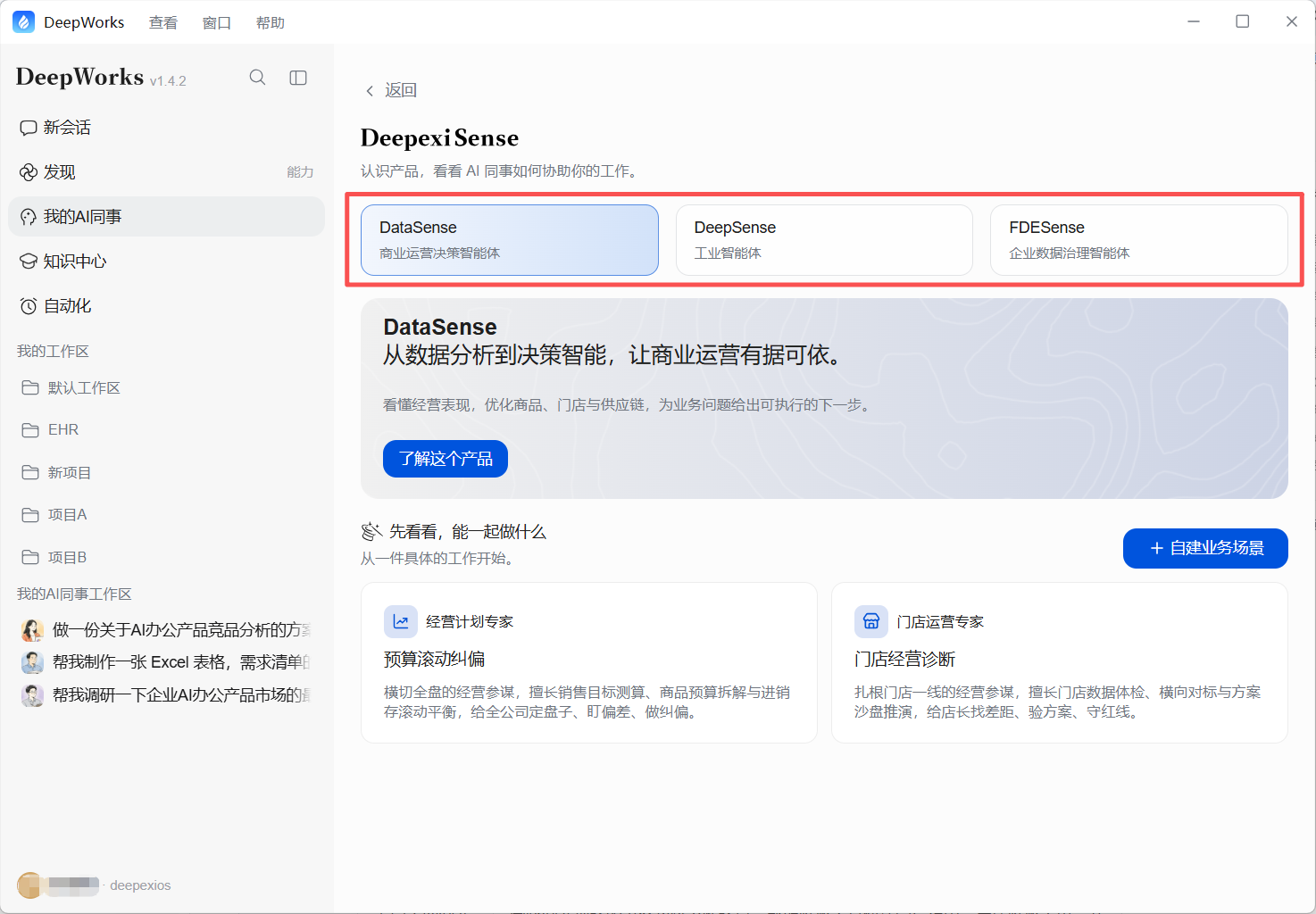The width and height of the screenshot is (1316, 914).
Task: Click the 门店运营专家 store icon
Action: click(870, 621)
